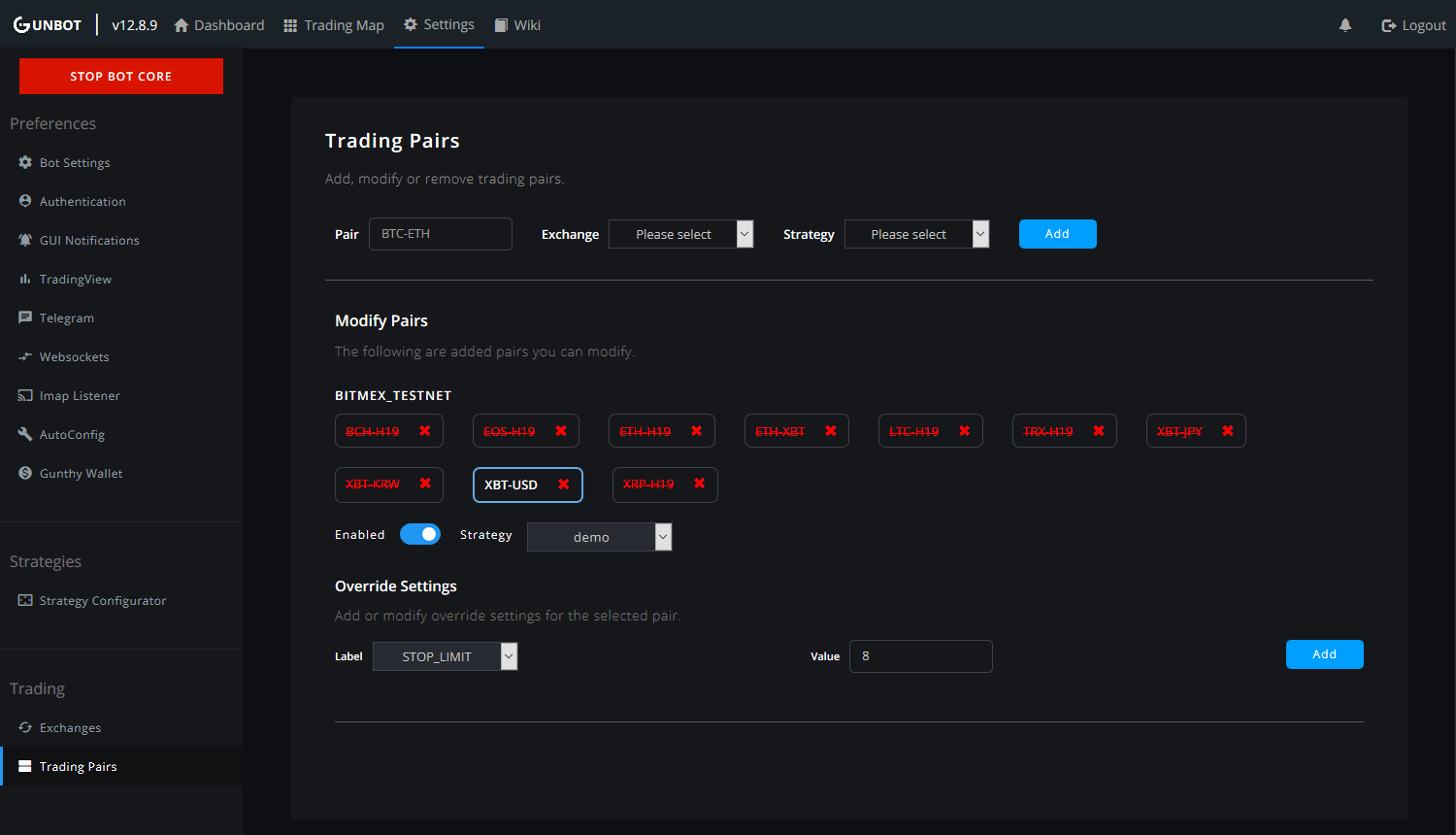The width and height of the screenshot is (1456, 835).
Task: Click the override Value field
Action: click(921, 656)
